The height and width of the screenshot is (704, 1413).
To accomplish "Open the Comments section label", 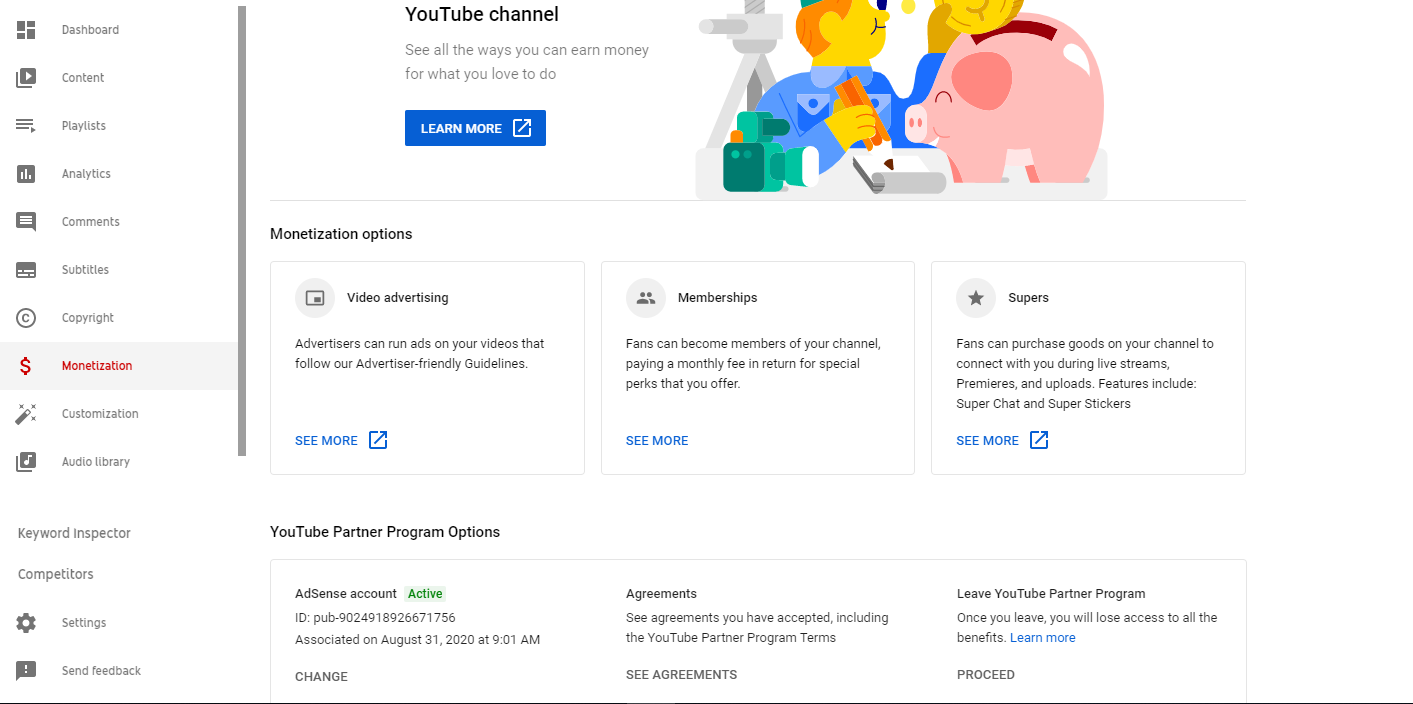I will tap(91, 222).
